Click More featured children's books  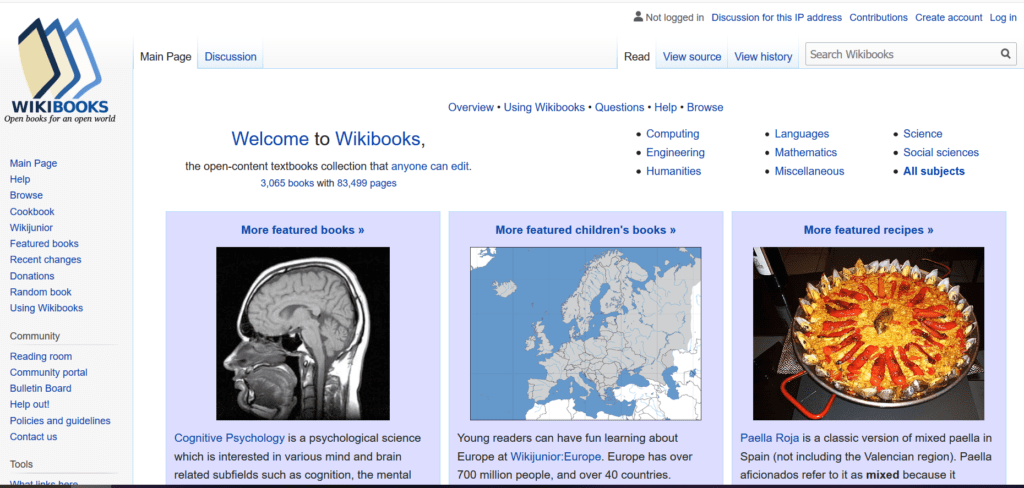click(585, 230)
